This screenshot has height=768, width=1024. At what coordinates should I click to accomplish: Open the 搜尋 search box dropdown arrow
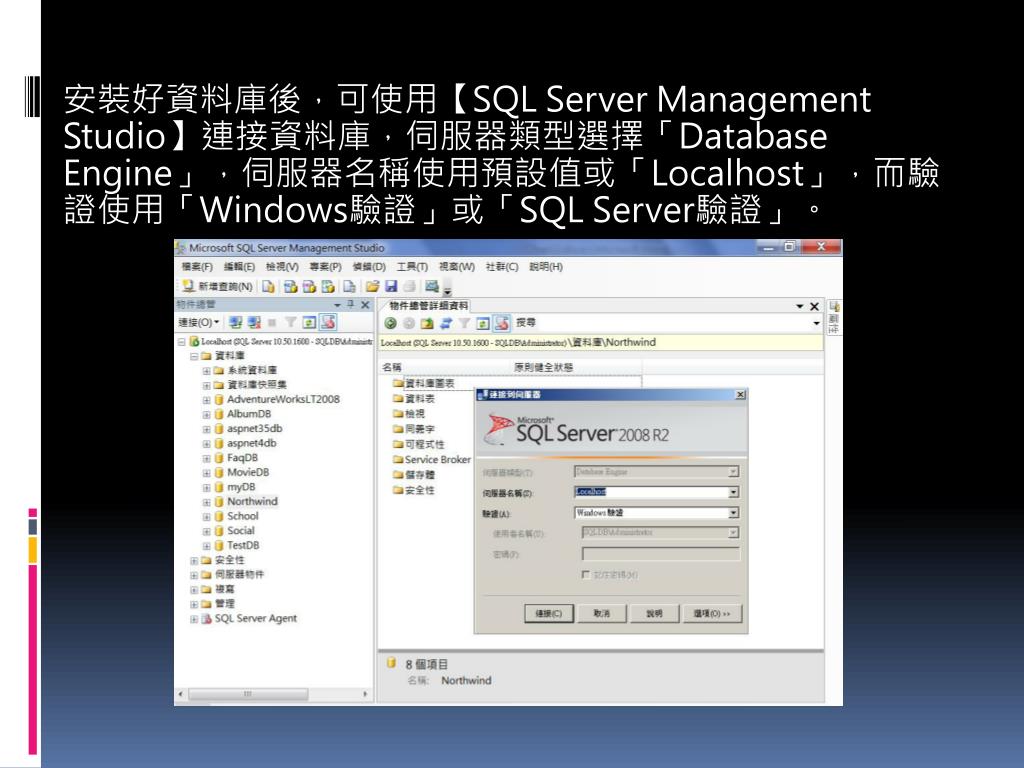(816, 323)
